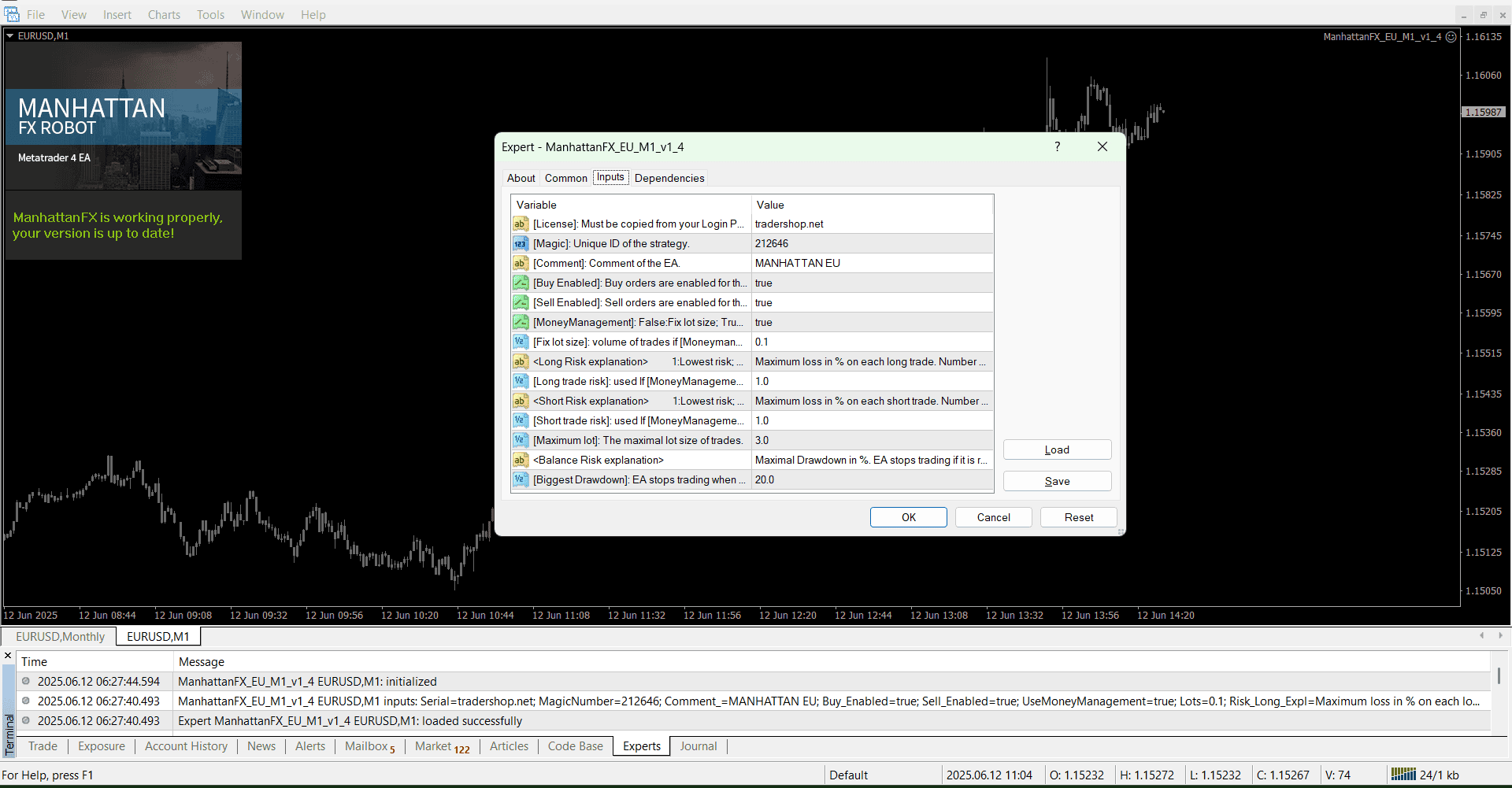The image size is (1512, 788).
Task: Click Cancel in the Expert dialog
Action: (x=994, y=517)
